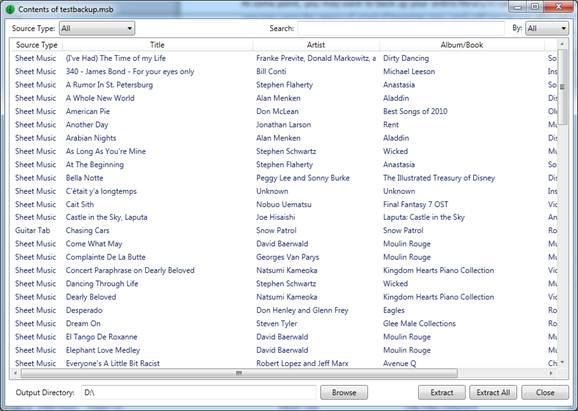Screen dimensions: 578x411
Task: Click album "Glee Male Collections"
Action: pyautogui.click(x=419, y=323)
